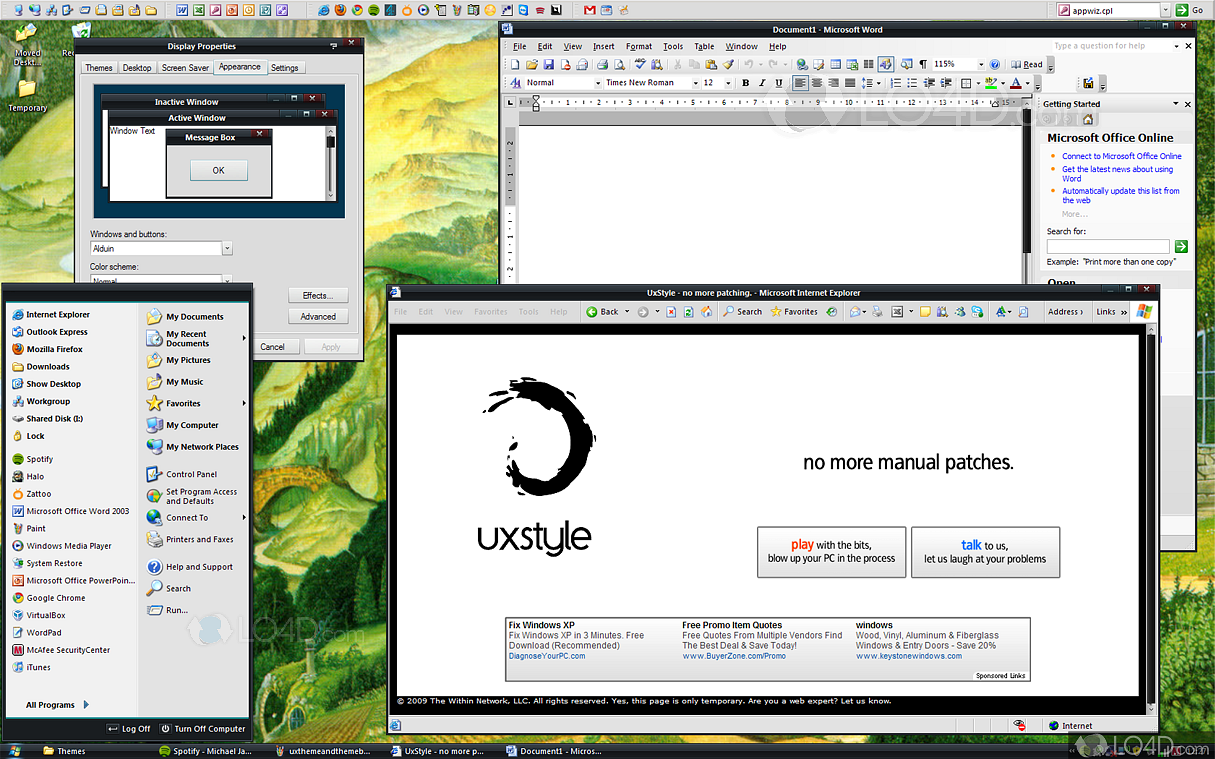Click the New Blank Document icon in Word
This screenshot has height=759, width=1215.
515,65
